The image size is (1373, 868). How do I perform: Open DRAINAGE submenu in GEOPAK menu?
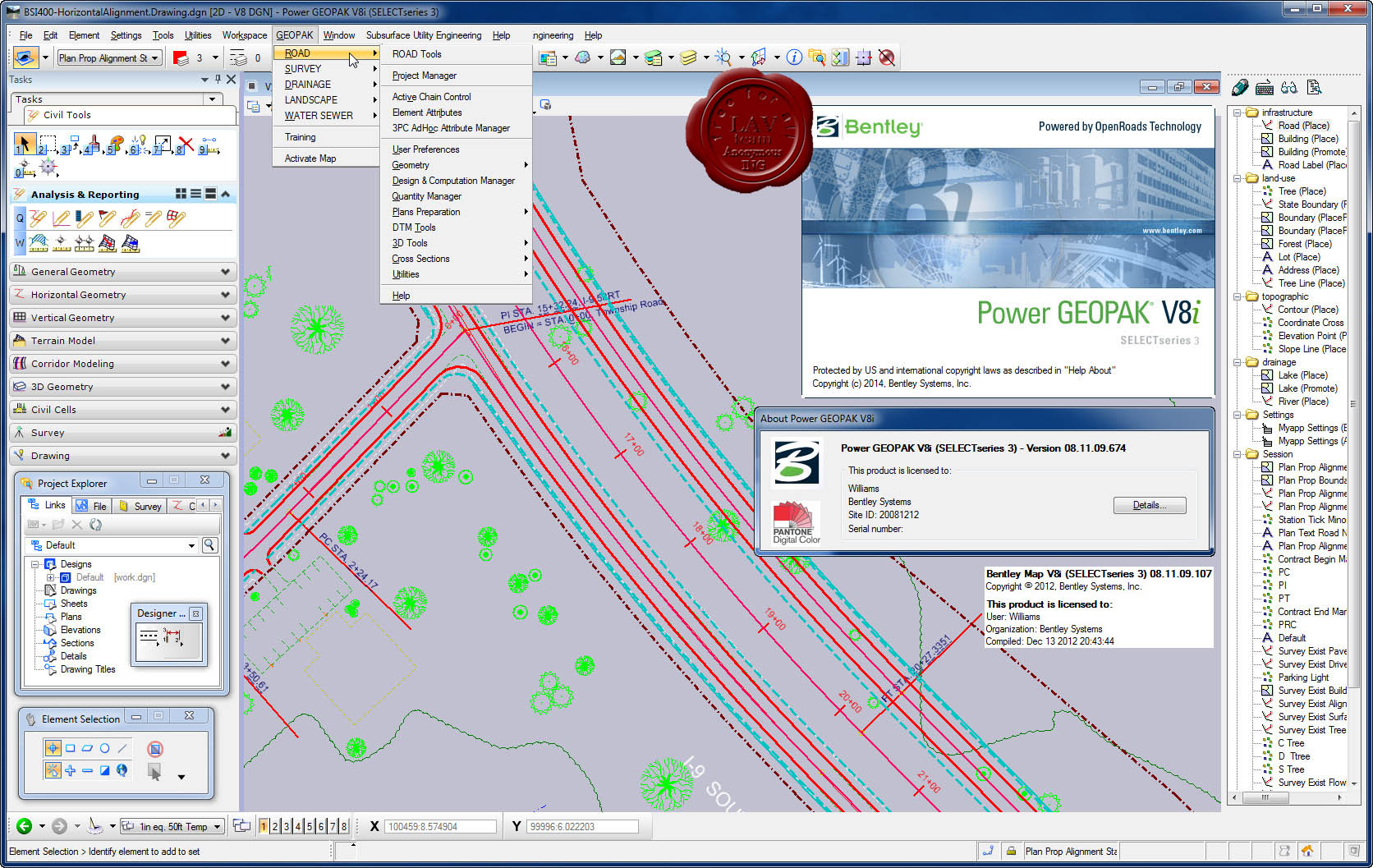(x=327, y=84)
